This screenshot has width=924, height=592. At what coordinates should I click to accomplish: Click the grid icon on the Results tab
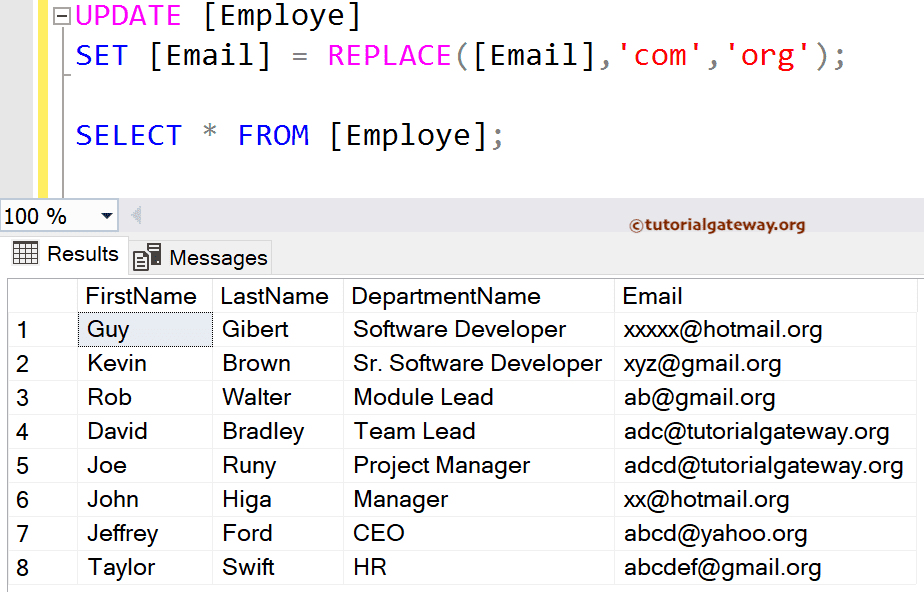tap(26, 253)
